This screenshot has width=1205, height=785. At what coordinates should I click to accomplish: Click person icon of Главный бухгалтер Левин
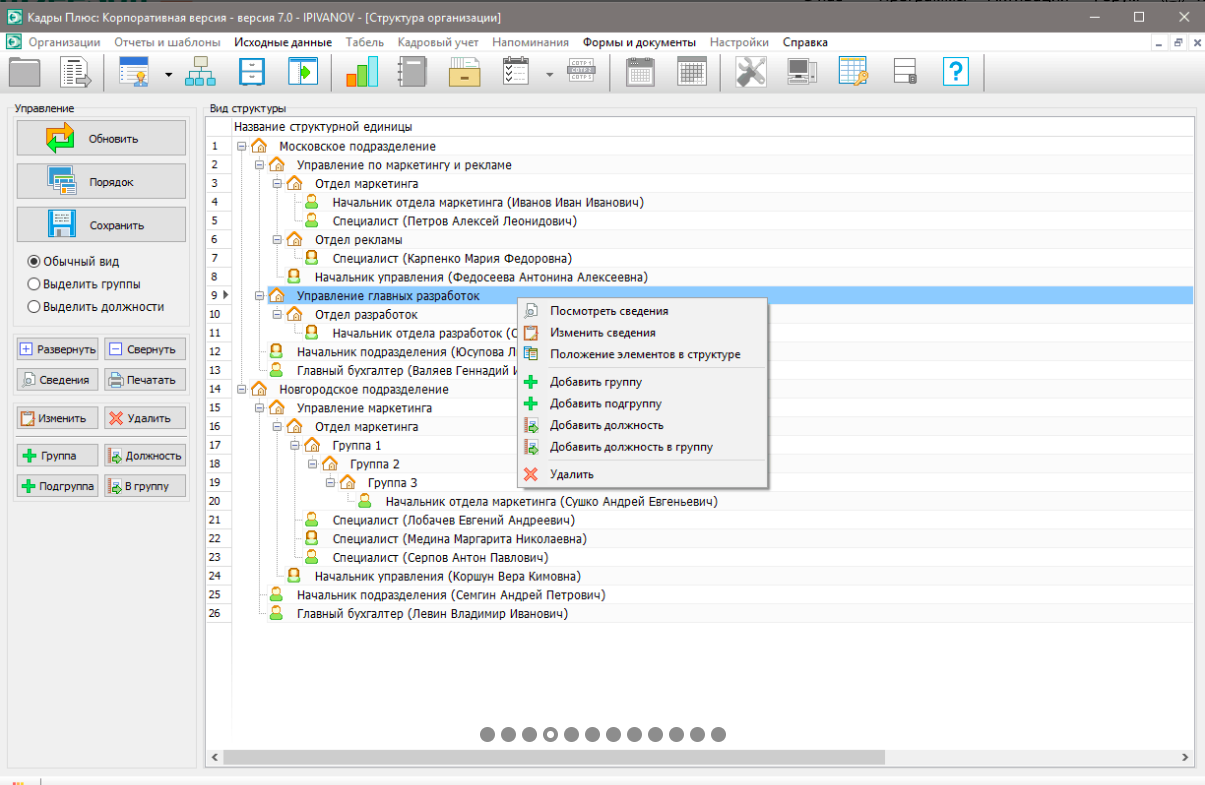pos(276,614)
